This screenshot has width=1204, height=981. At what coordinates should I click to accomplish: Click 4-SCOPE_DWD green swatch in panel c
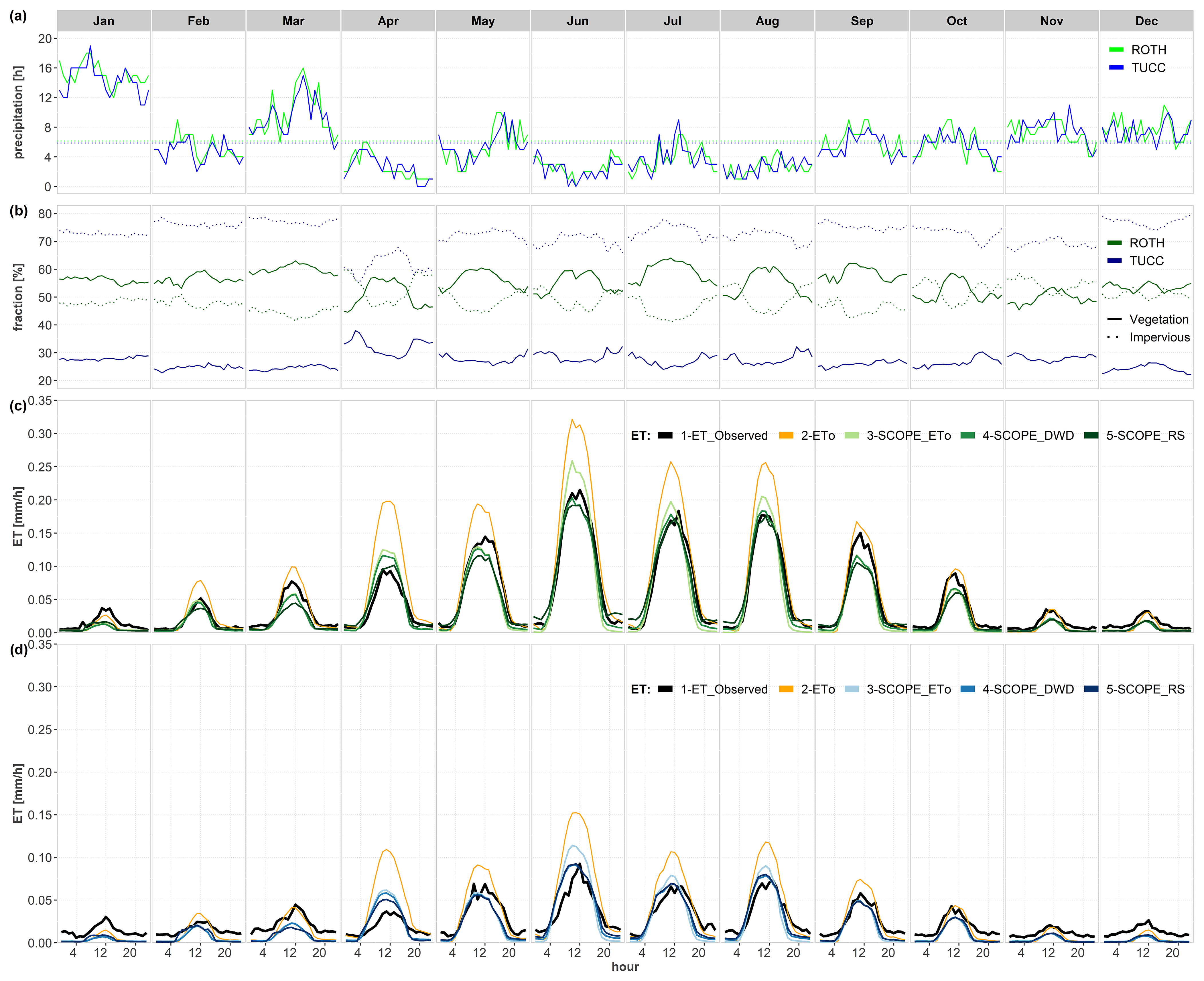point(967,435)
